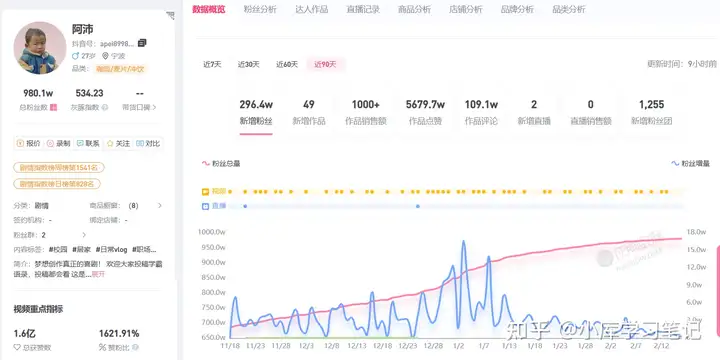
Task: Copy the Douyin ID with the copy icon
Action: 142,43
